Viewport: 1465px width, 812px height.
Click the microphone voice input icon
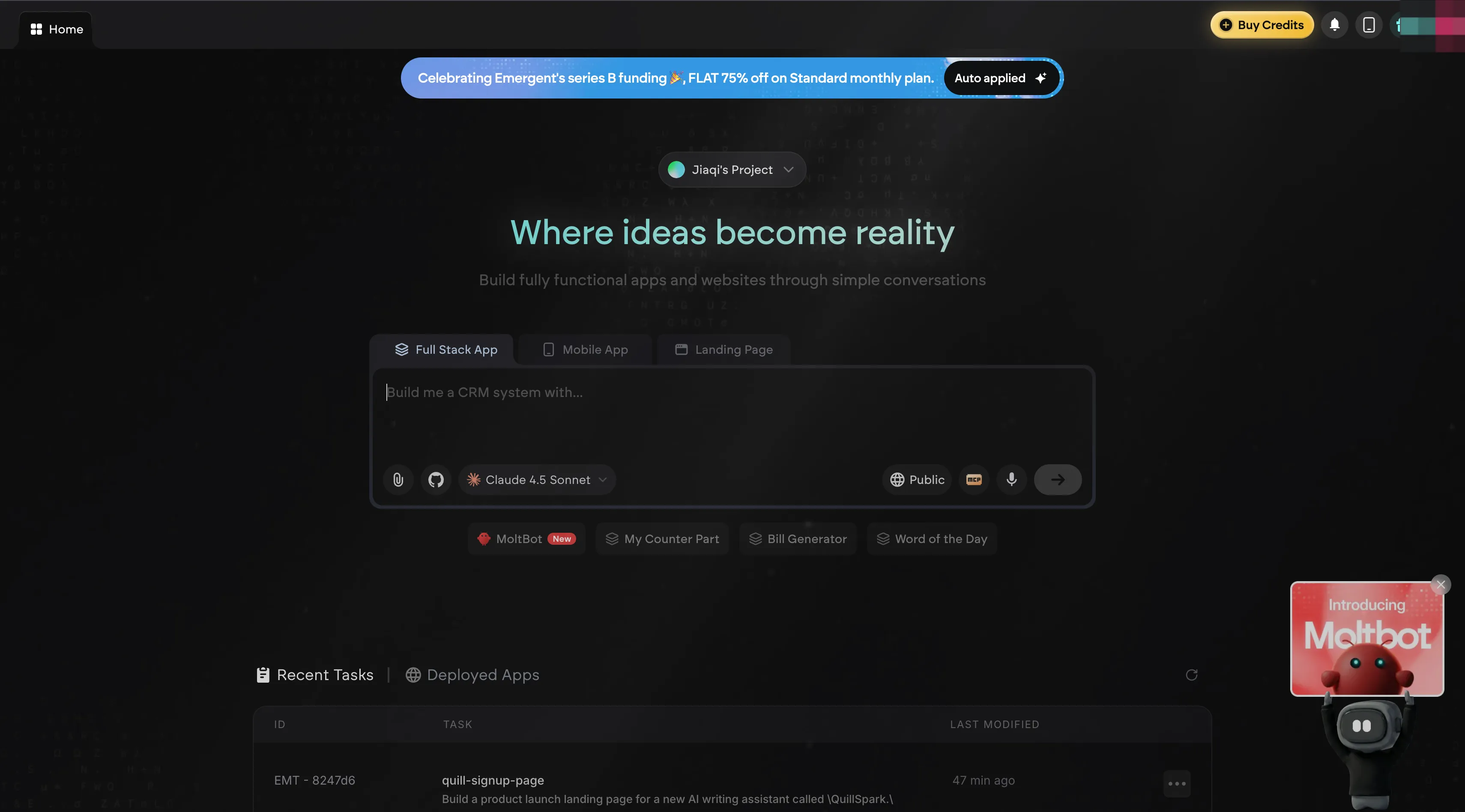[x=1011, y=479]
